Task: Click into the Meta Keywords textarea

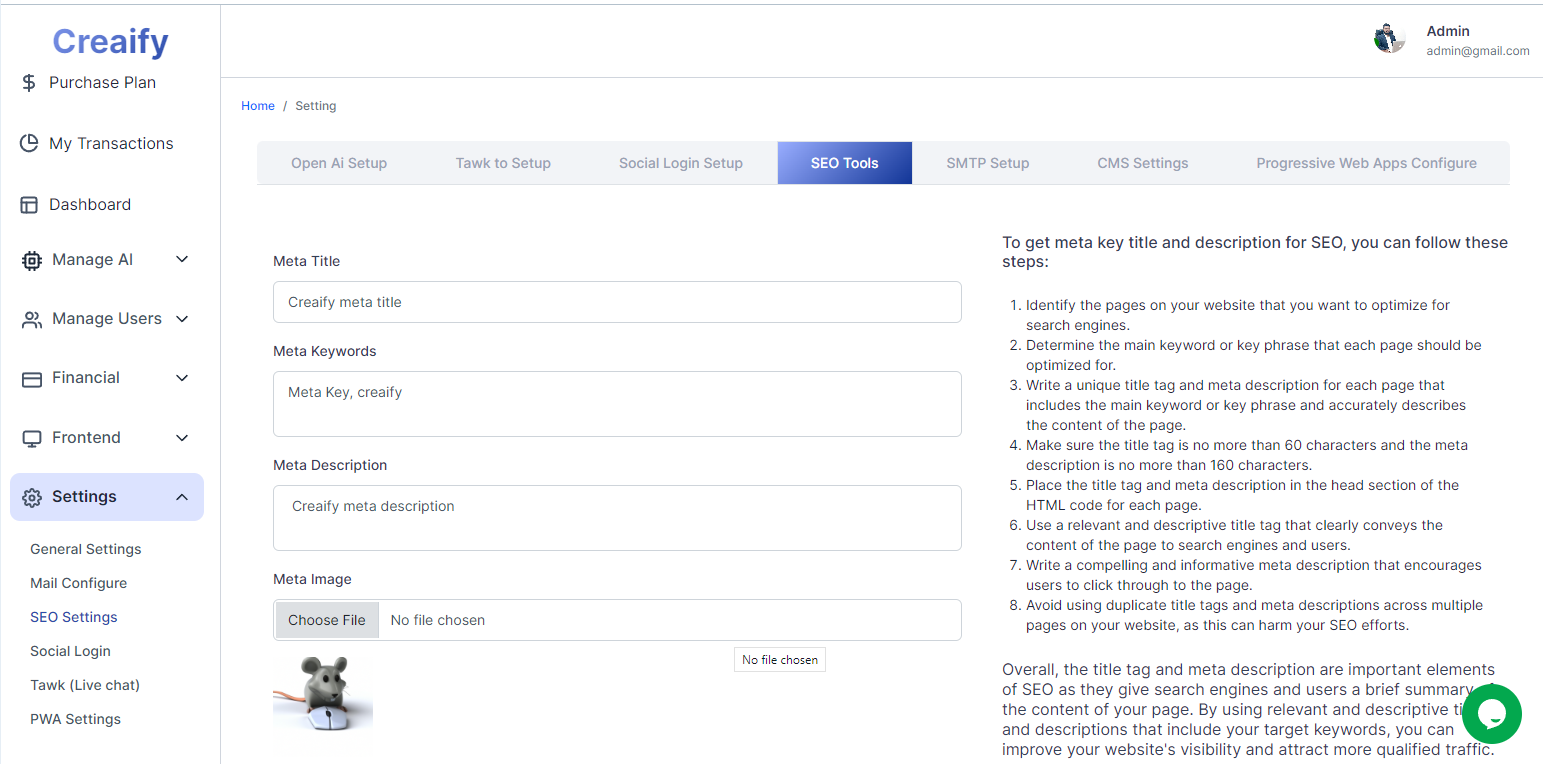Action: [x=617, y=404]
